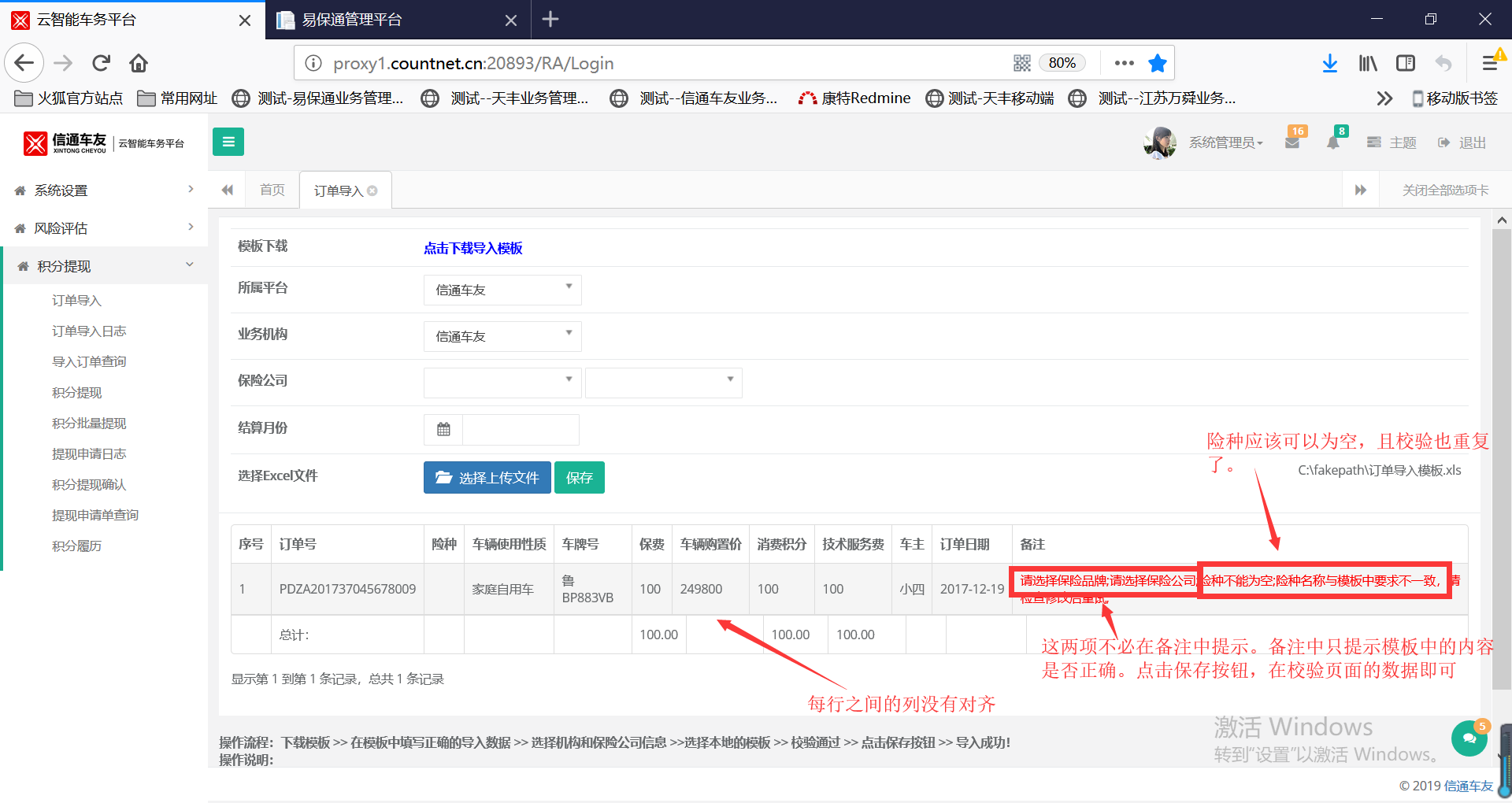Viewport: 1512px width, 803px height.
Task: Open the second 保险公司 dropdown
Action: [x=664, y=383]
